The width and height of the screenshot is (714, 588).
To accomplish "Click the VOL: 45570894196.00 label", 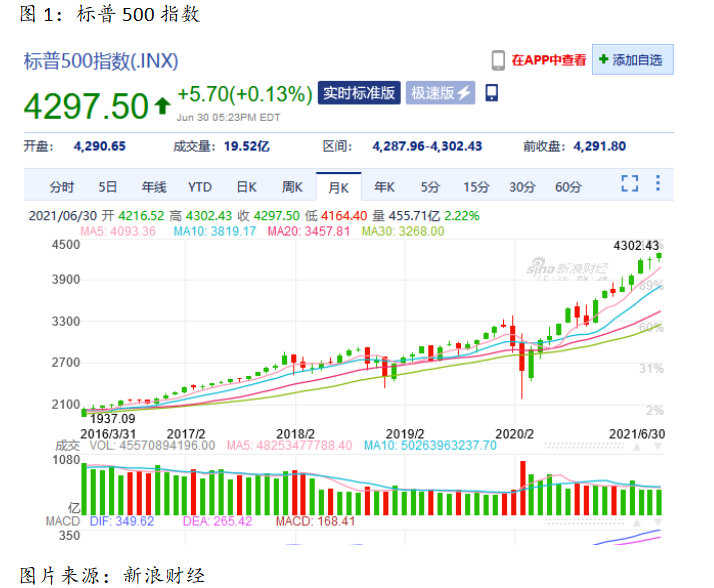I will point(152,445).
